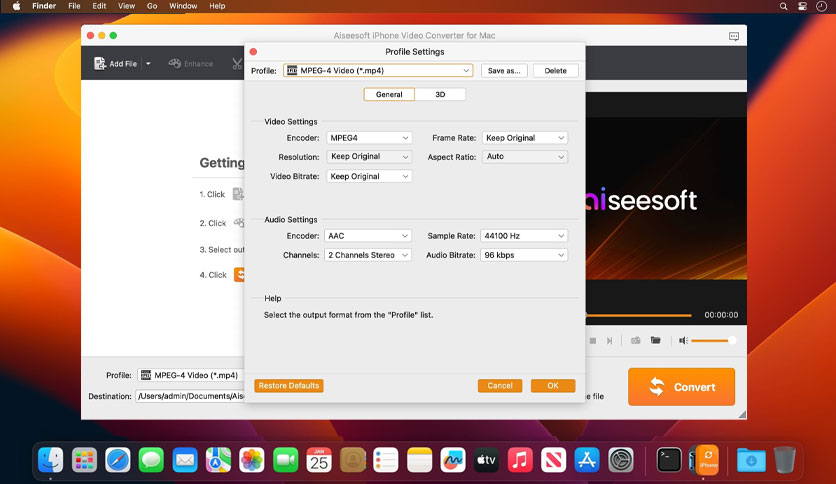Open Apple TV from the Dock
The width and height of the screenshot is (836, 484).
tap(486, 459)
